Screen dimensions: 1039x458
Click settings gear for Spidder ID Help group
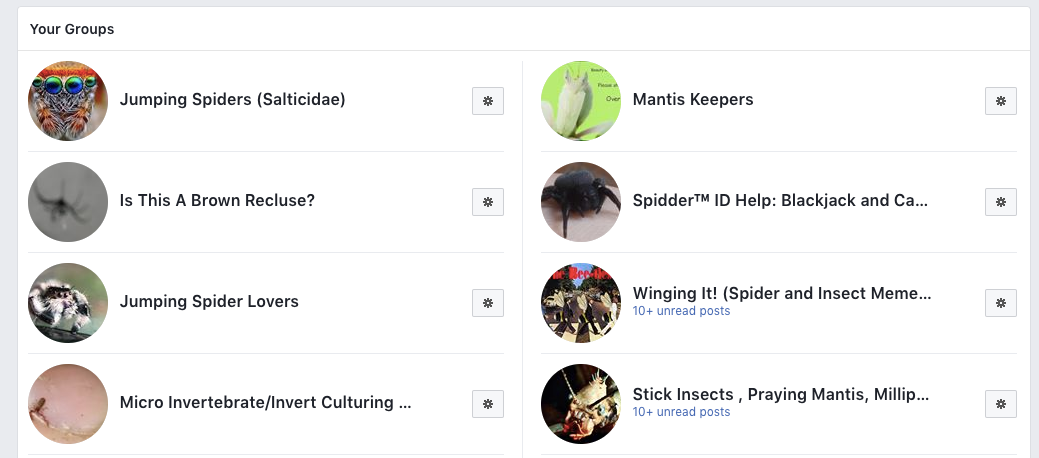point(1001,202)
